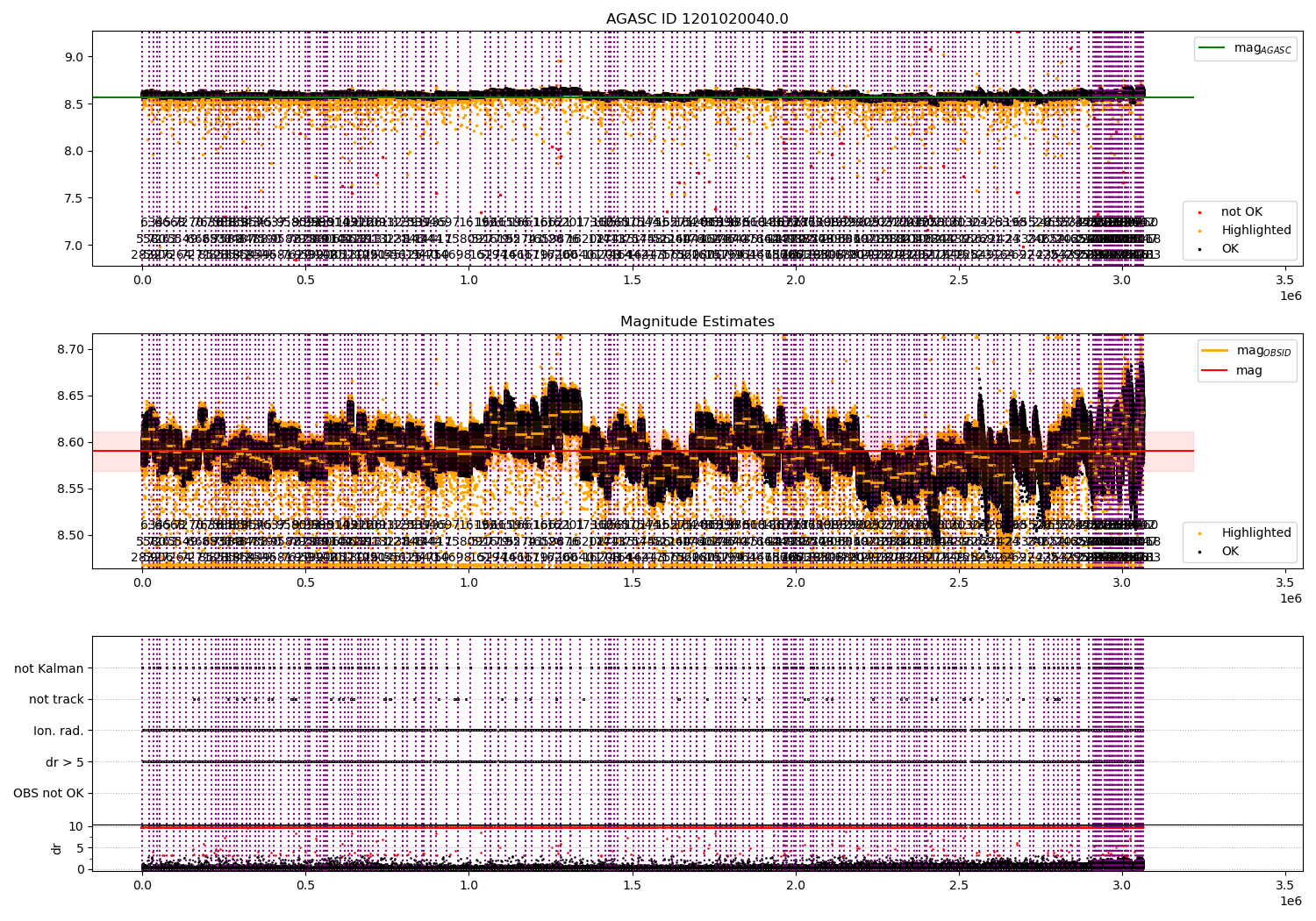Select the 'Magnitude Estimates' plot title

(x=697, y=321)
